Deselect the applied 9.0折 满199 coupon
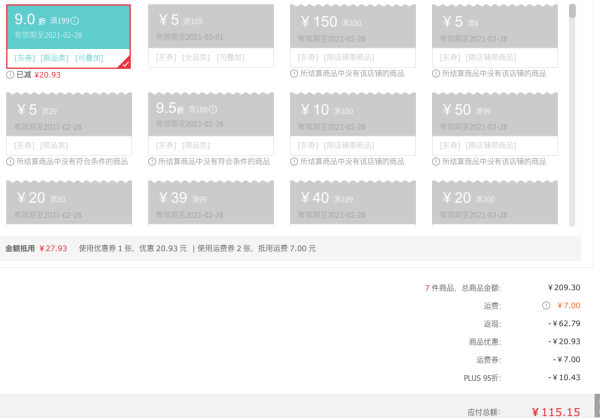This screenshot has height=418, width=600. click(68, 37)
